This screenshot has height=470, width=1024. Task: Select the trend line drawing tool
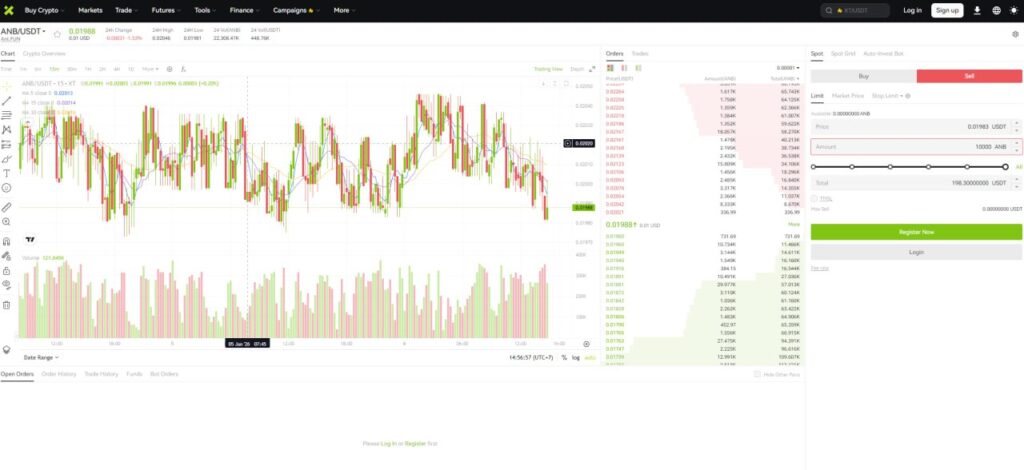(7, 101)
